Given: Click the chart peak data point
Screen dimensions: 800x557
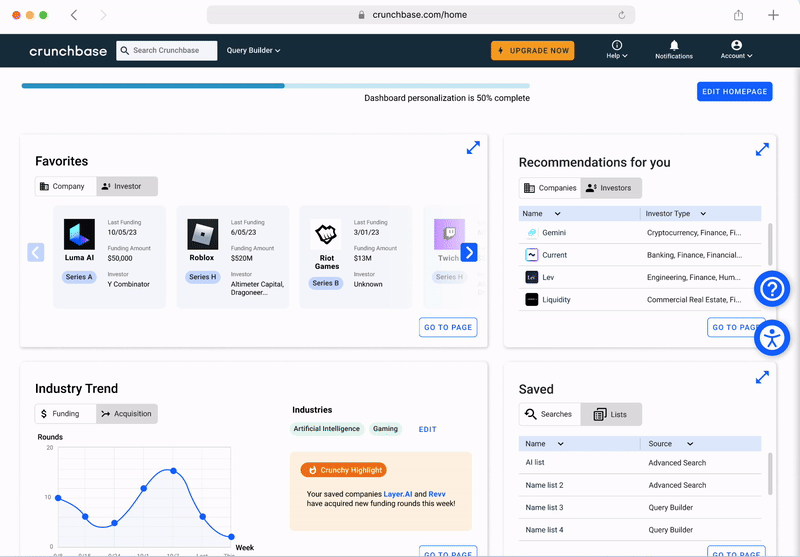Looking at the screenshot, I should 173,471.
